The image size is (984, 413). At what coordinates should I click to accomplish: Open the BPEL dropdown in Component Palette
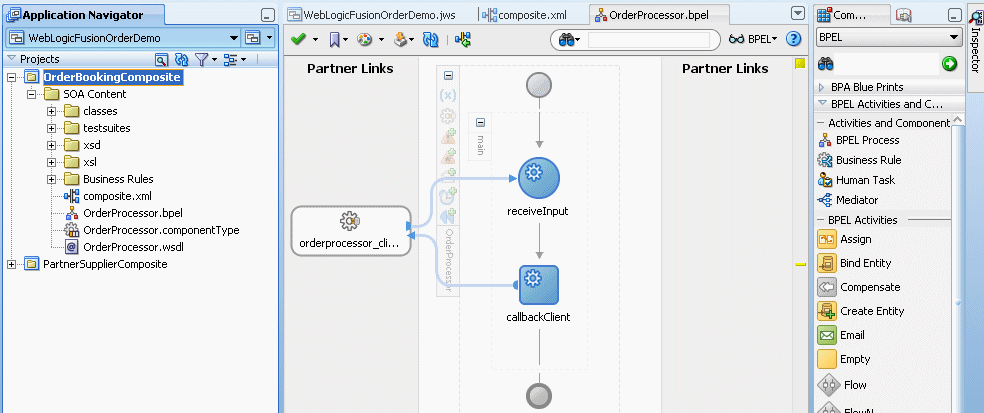(955, 38)
